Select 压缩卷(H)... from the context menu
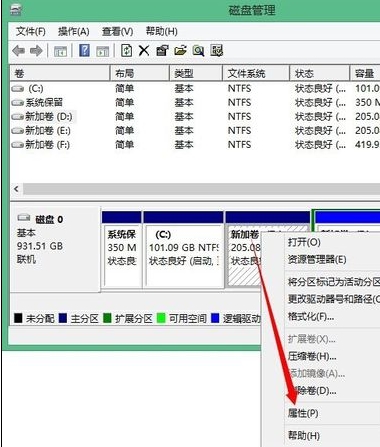Screen dimensions: 380x447 tap(312, 356)
